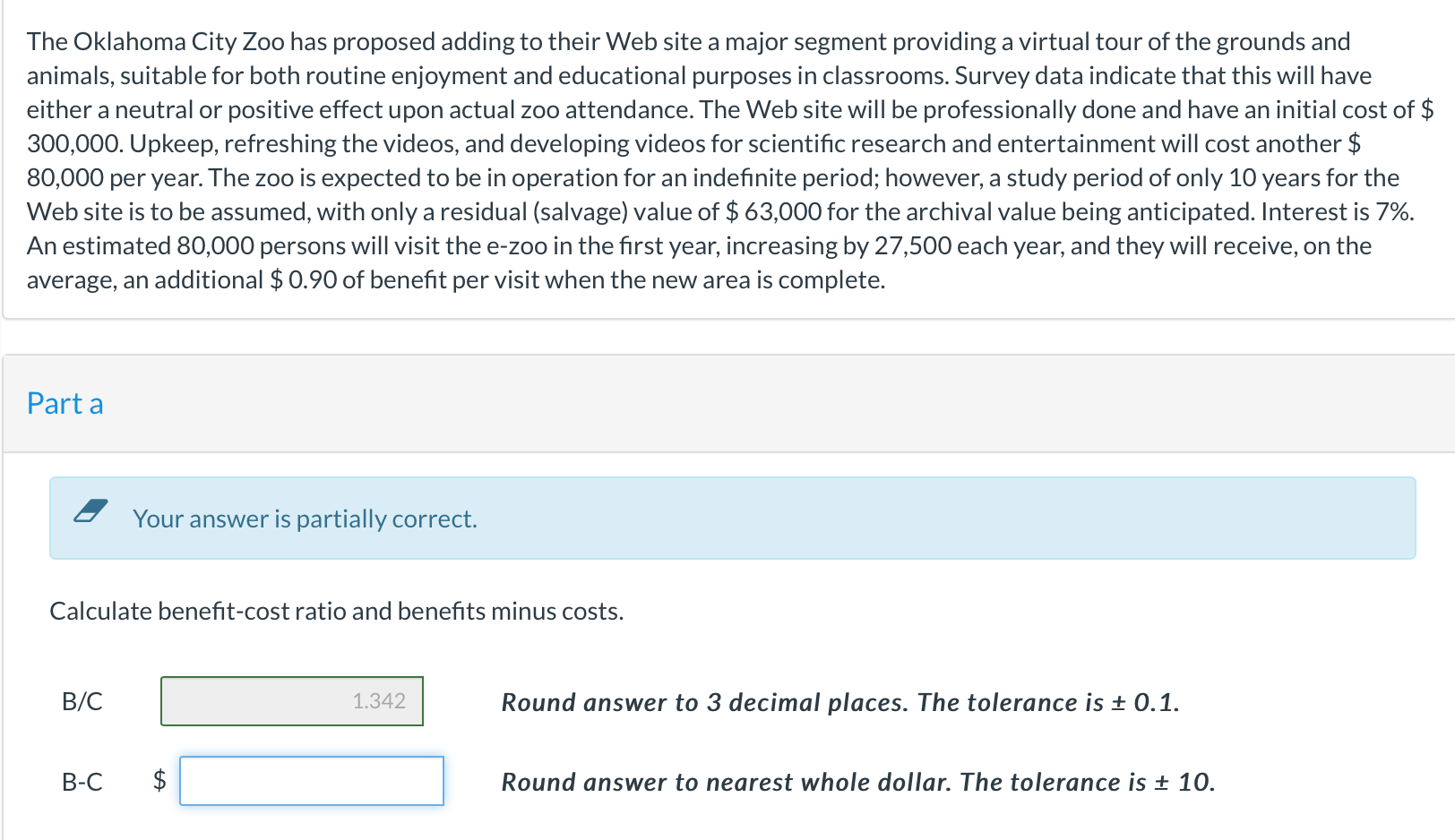The height and width of the screenshot is (840, 1455).
Task: Click 'Calculate benefit-cost ratio' instruction text
Action: coord(336,612)
